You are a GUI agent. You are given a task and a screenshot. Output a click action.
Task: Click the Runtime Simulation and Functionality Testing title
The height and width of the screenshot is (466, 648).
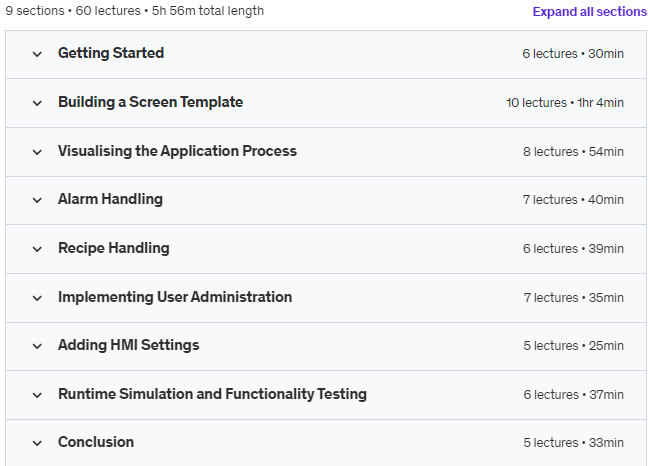tap(212, 394)
